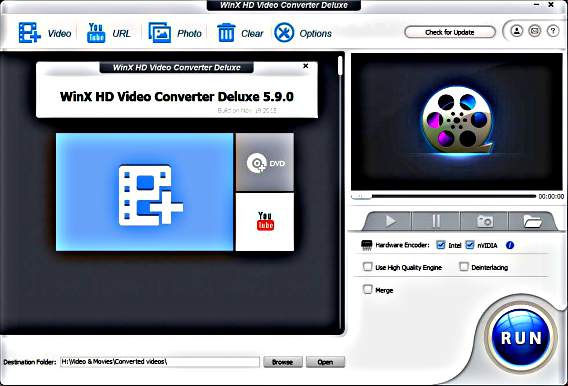This screenshot has height=386, width=568.
Task: Click the 00:00:00 preview time
Action: tap(551, 196)
